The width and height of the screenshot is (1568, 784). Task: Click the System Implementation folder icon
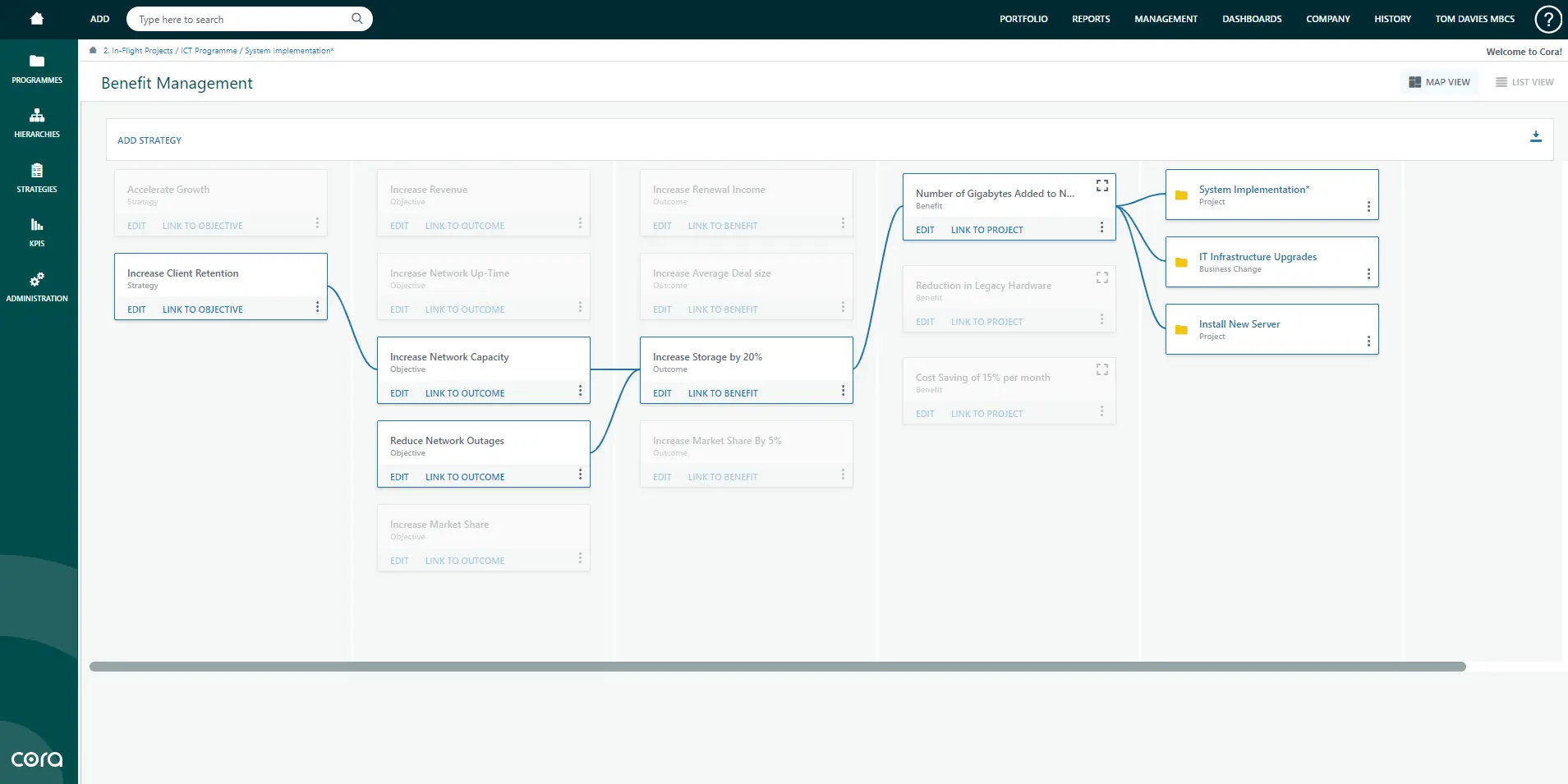[x=1181, y=195]
